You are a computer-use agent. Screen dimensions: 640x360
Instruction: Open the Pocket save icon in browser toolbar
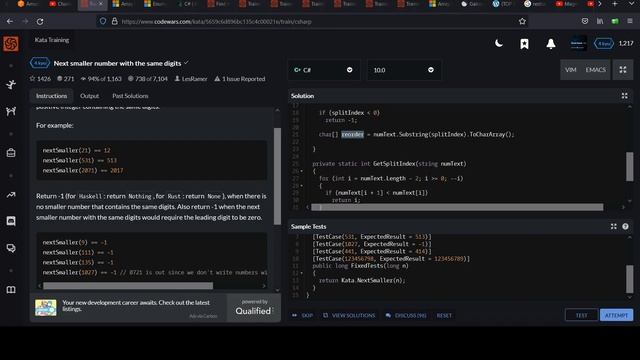click(585, 21)
